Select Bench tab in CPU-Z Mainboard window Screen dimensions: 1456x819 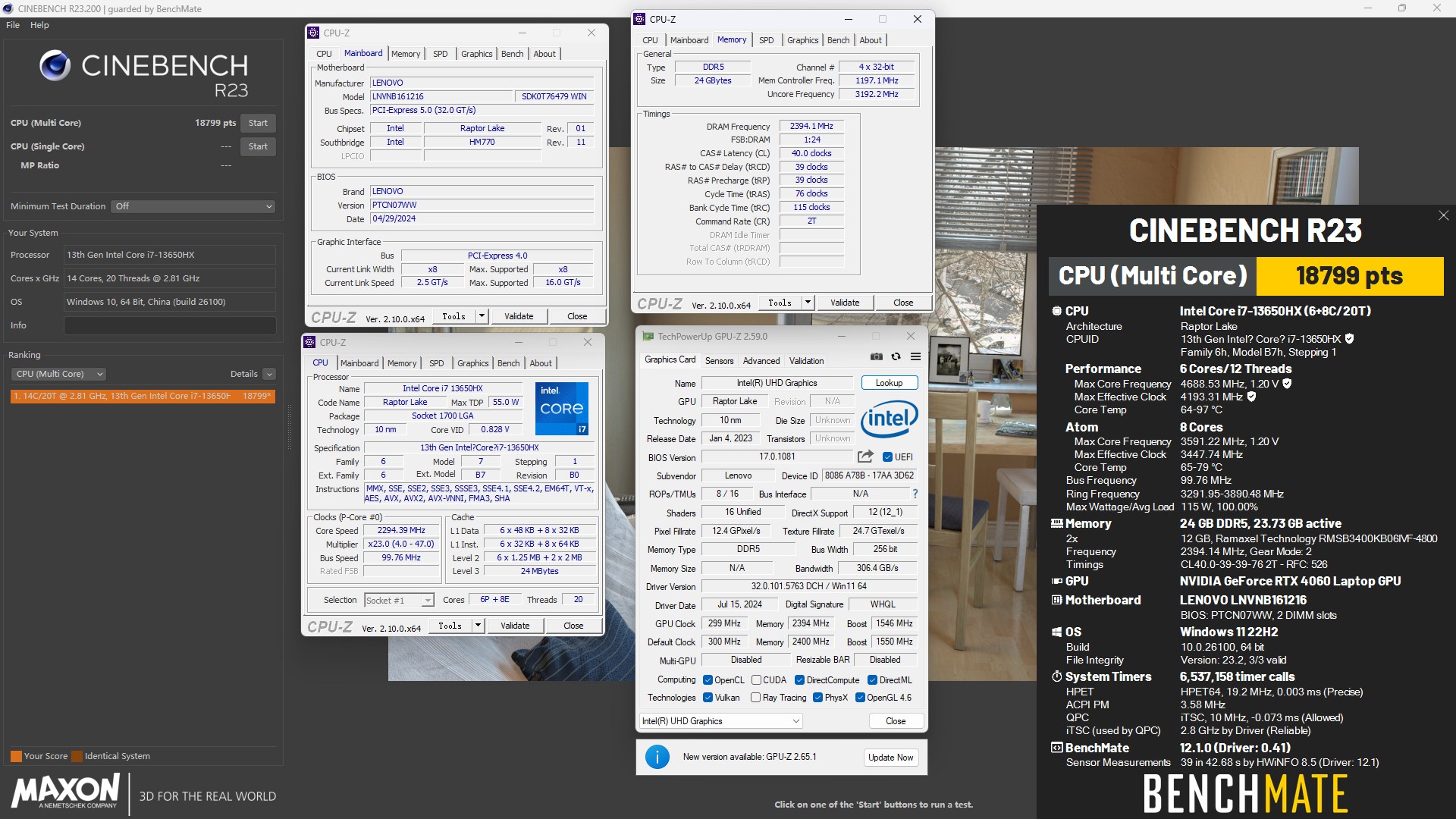[512, 54]
